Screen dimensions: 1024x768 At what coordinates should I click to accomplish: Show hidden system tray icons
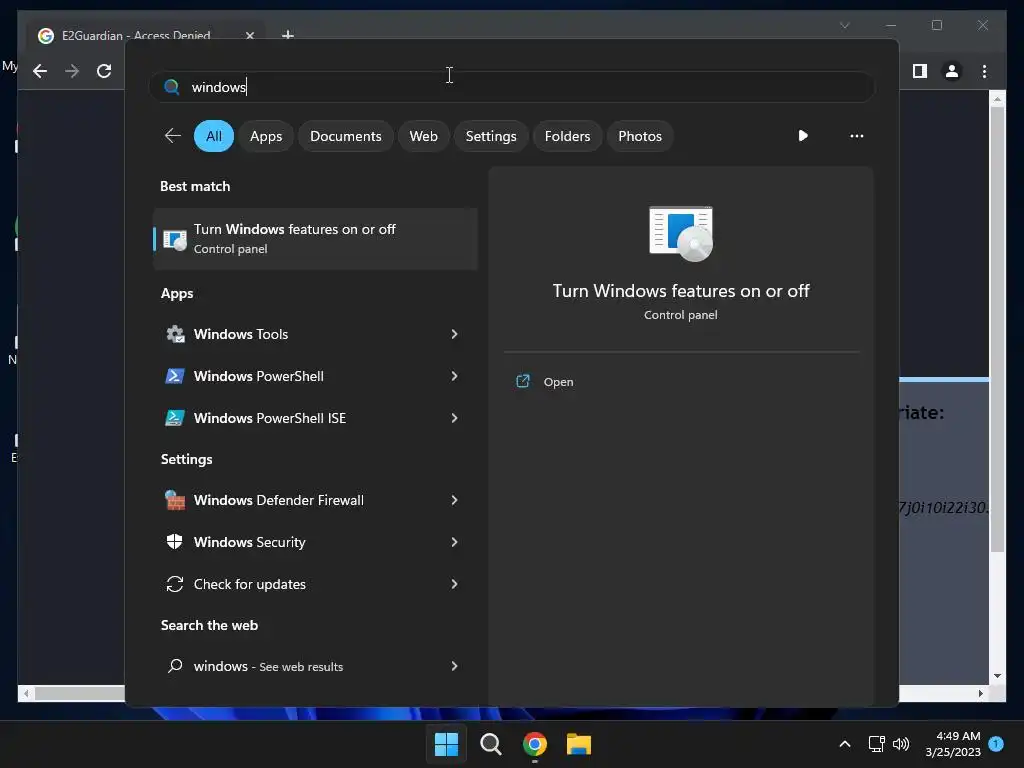[x=844, y=744]
